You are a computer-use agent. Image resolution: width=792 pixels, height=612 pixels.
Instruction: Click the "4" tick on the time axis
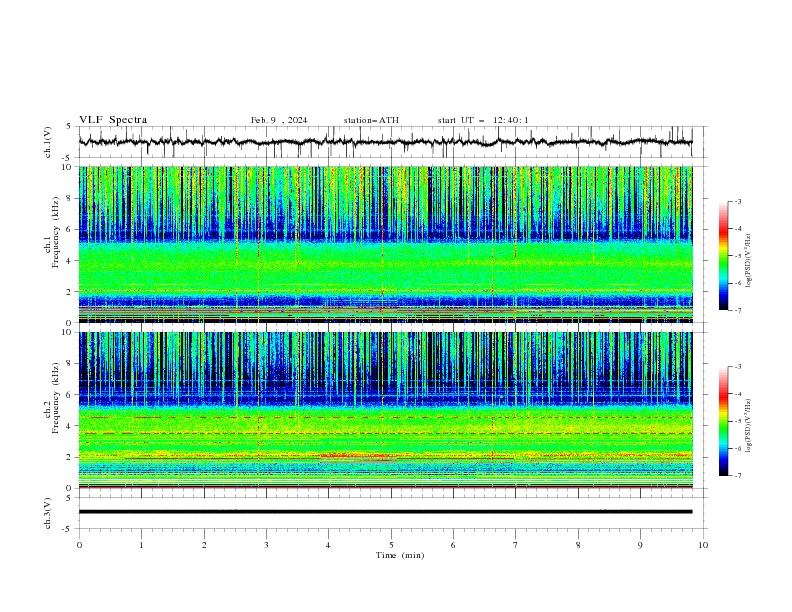[328, 545]
